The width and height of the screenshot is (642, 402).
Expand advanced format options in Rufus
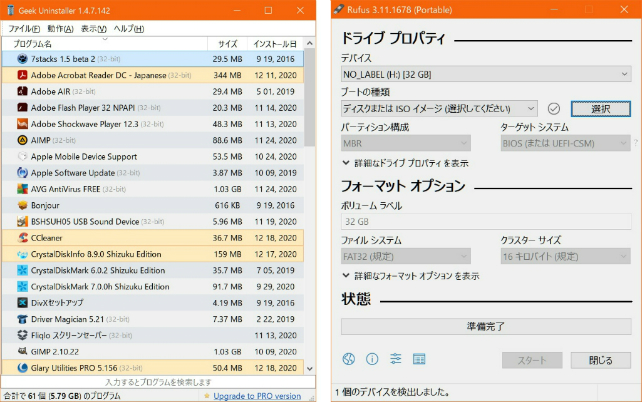pyautogui.click(x=410, y=276)
